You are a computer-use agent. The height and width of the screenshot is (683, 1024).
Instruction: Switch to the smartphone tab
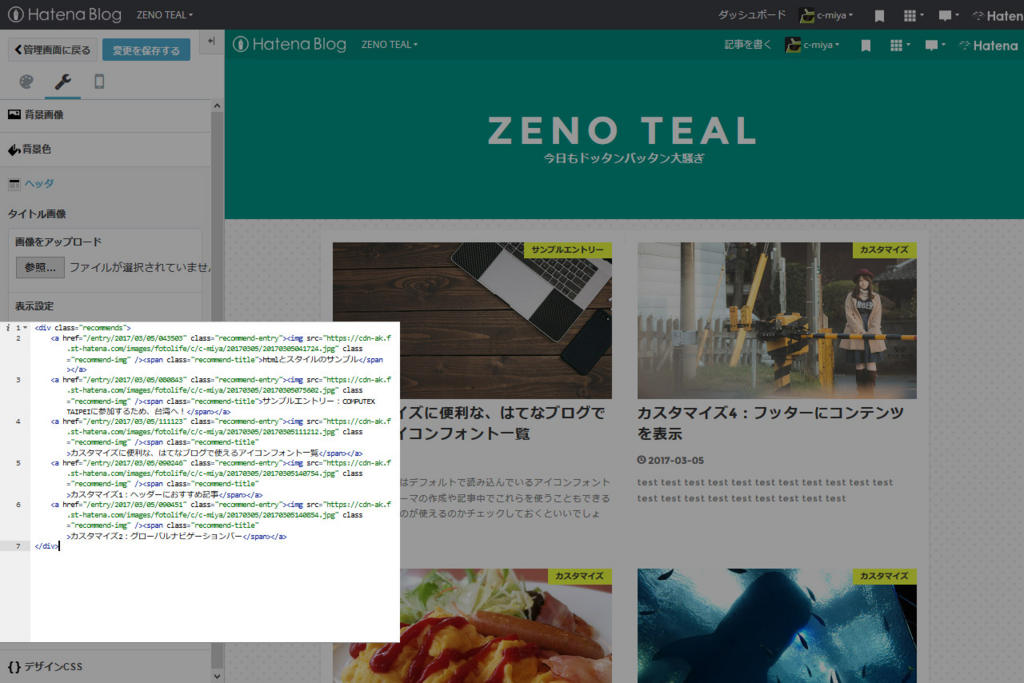coord(99,82)
